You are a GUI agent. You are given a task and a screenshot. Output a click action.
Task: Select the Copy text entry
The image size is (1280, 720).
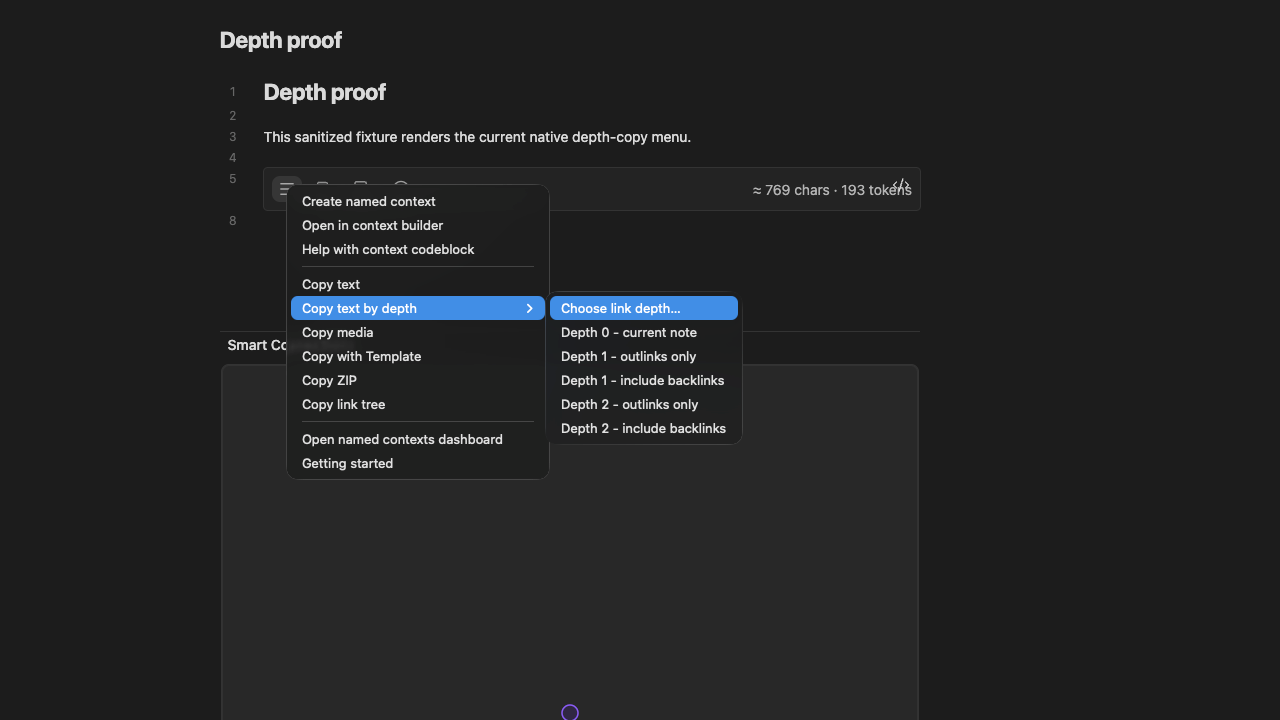pyautogui.click(x=418, y=284)
